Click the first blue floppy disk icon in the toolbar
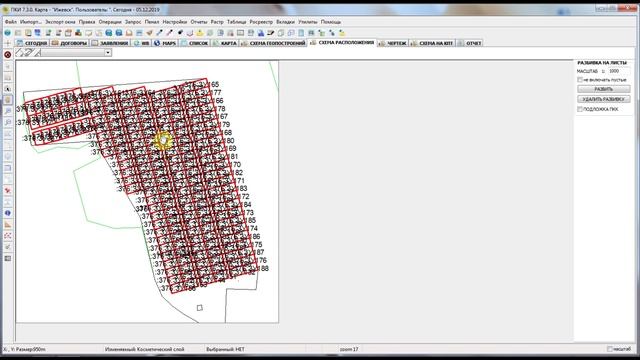The image size is (640, 360). click(109, 33)
